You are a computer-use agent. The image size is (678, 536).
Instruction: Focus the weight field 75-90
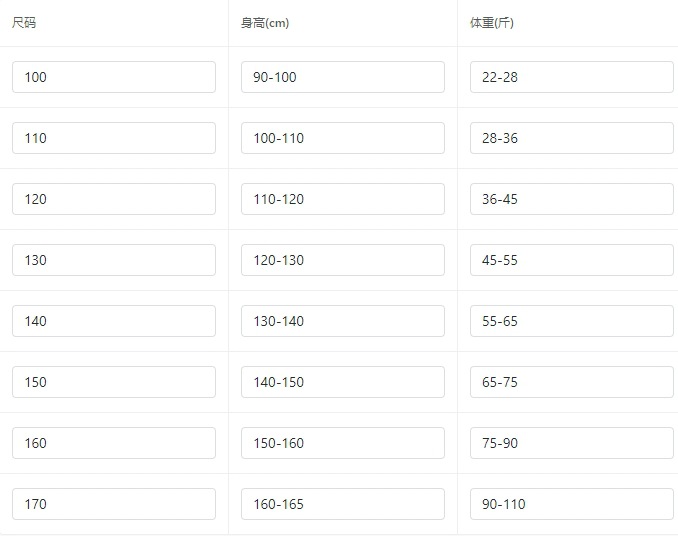(x=572, y=443)
